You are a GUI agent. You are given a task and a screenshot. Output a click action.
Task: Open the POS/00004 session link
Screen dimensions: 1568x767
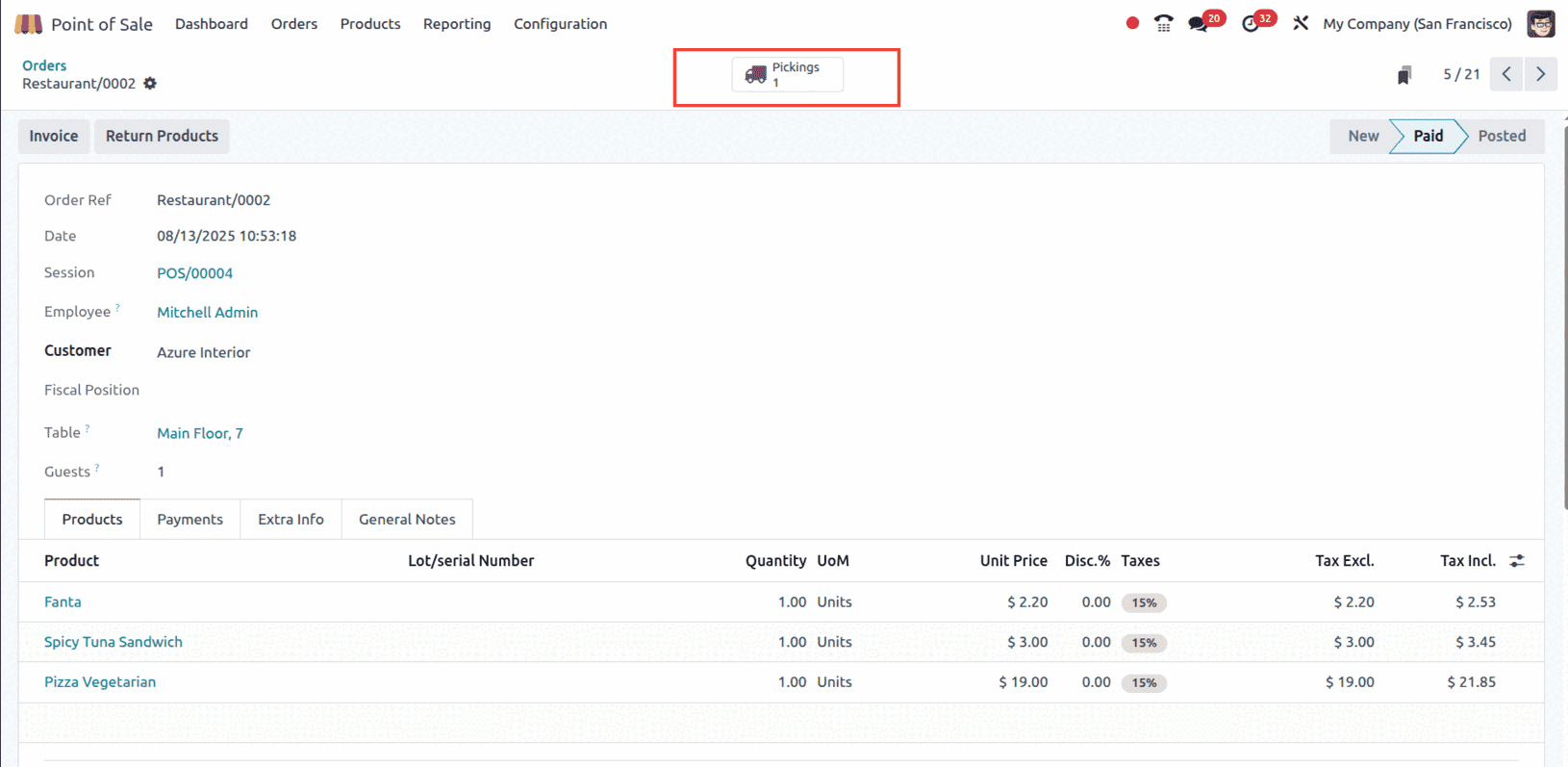tap(195, 273)
